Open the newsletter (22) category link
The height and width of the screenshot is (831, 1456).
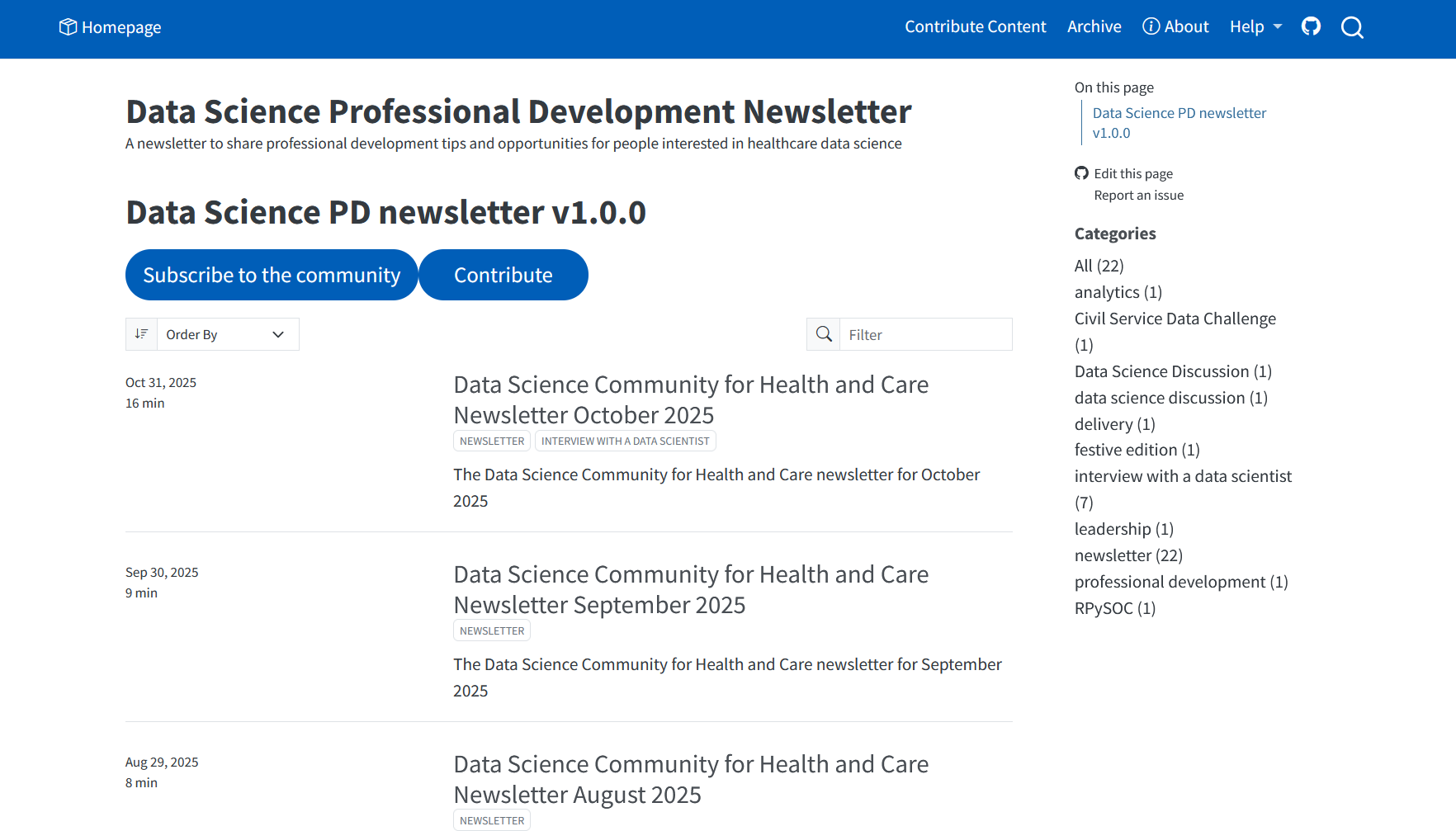click(1127, 555)
